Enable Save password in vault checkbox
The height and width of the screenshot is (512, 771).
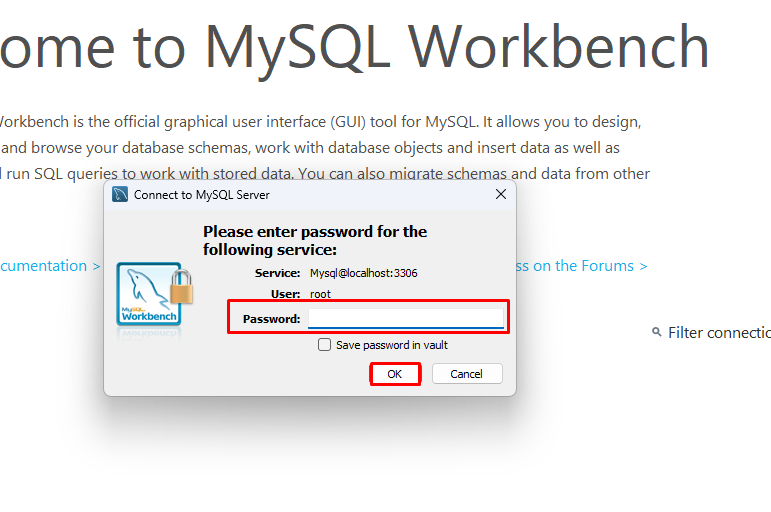pyautogui.click(x=325, y=345)
